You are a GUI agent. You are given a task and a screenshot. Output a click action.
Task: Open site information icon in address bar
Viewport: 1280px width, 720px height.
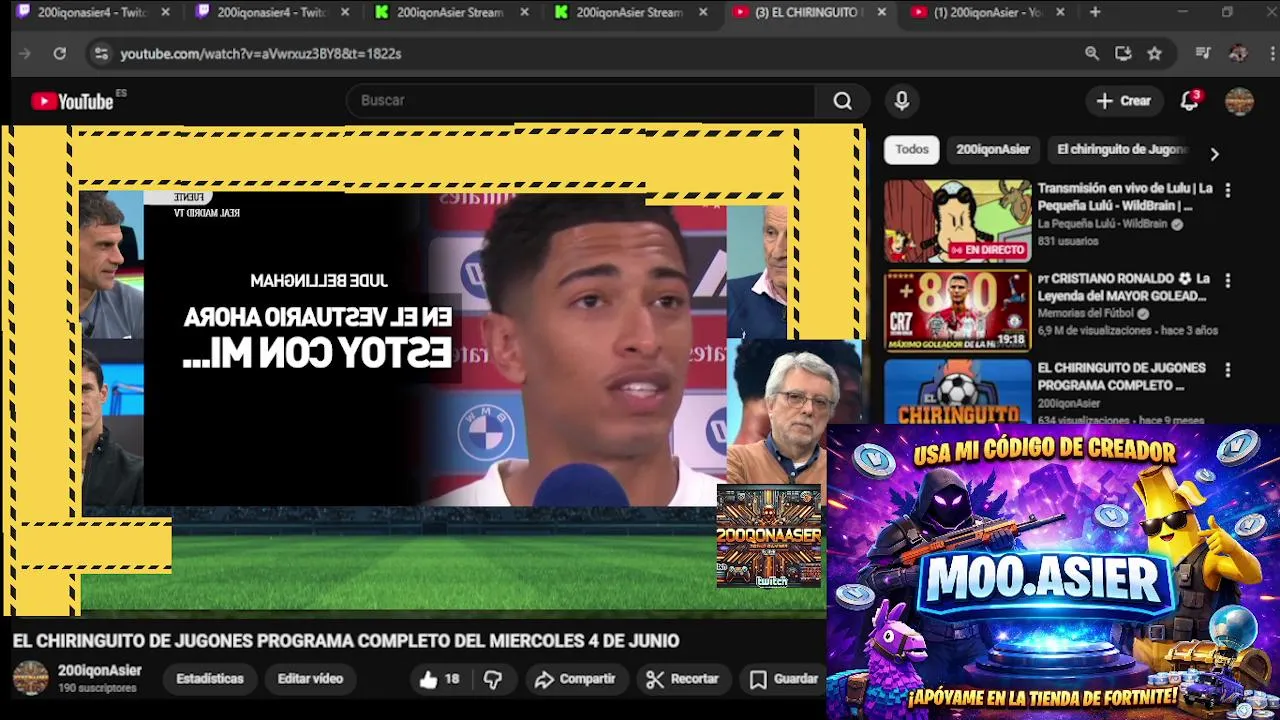pos(100,53)
